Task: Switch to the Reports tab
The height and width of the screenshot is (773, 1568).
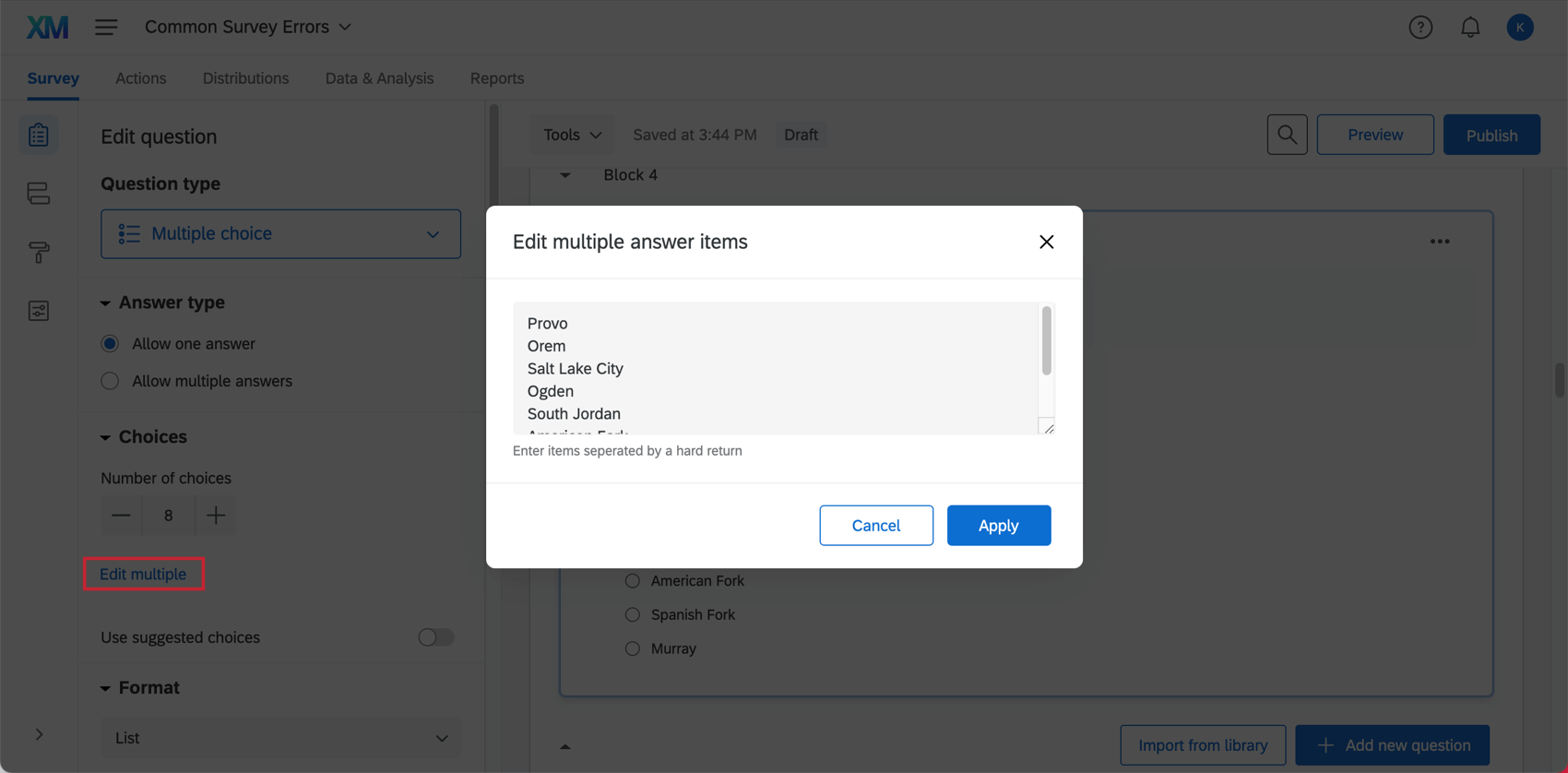Action: [x=497, y=78]
